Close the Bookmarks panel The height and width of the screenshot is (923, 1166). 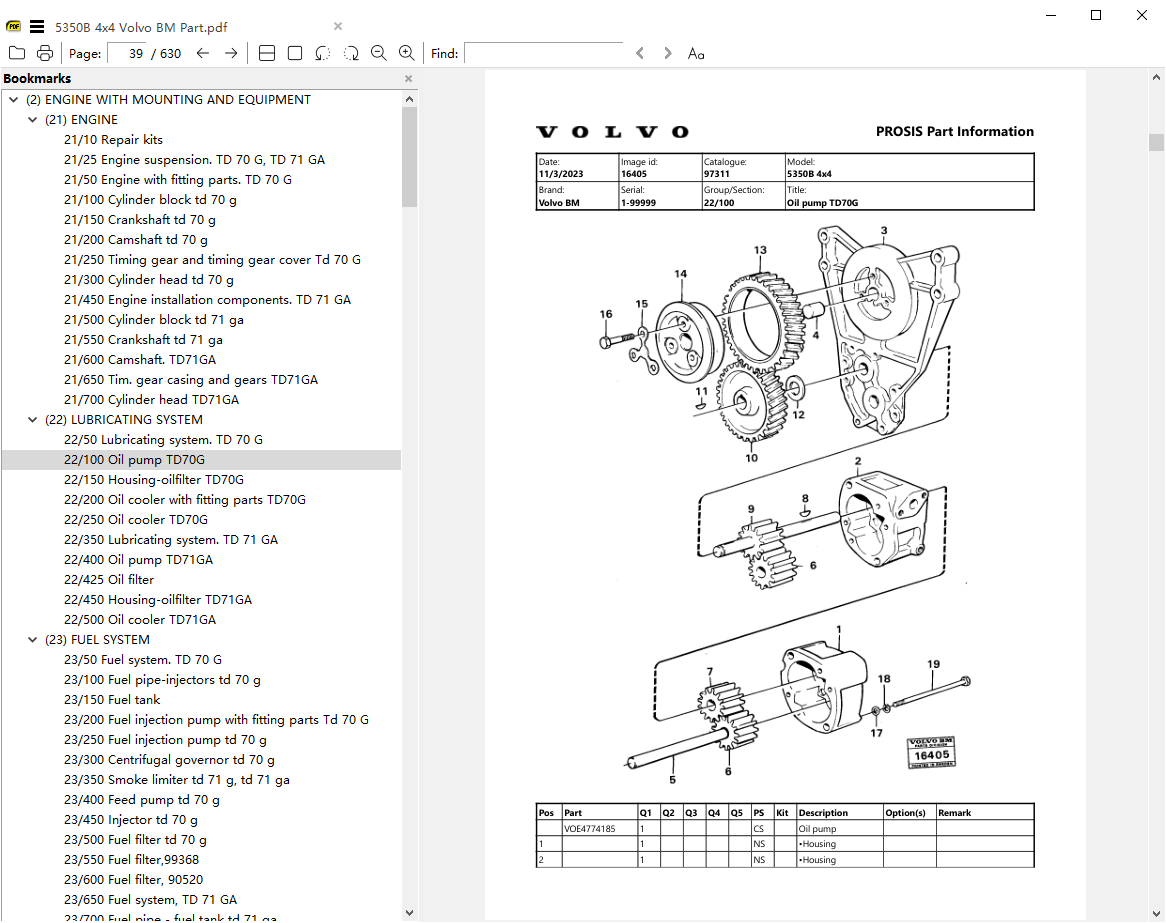pos(408,78)
